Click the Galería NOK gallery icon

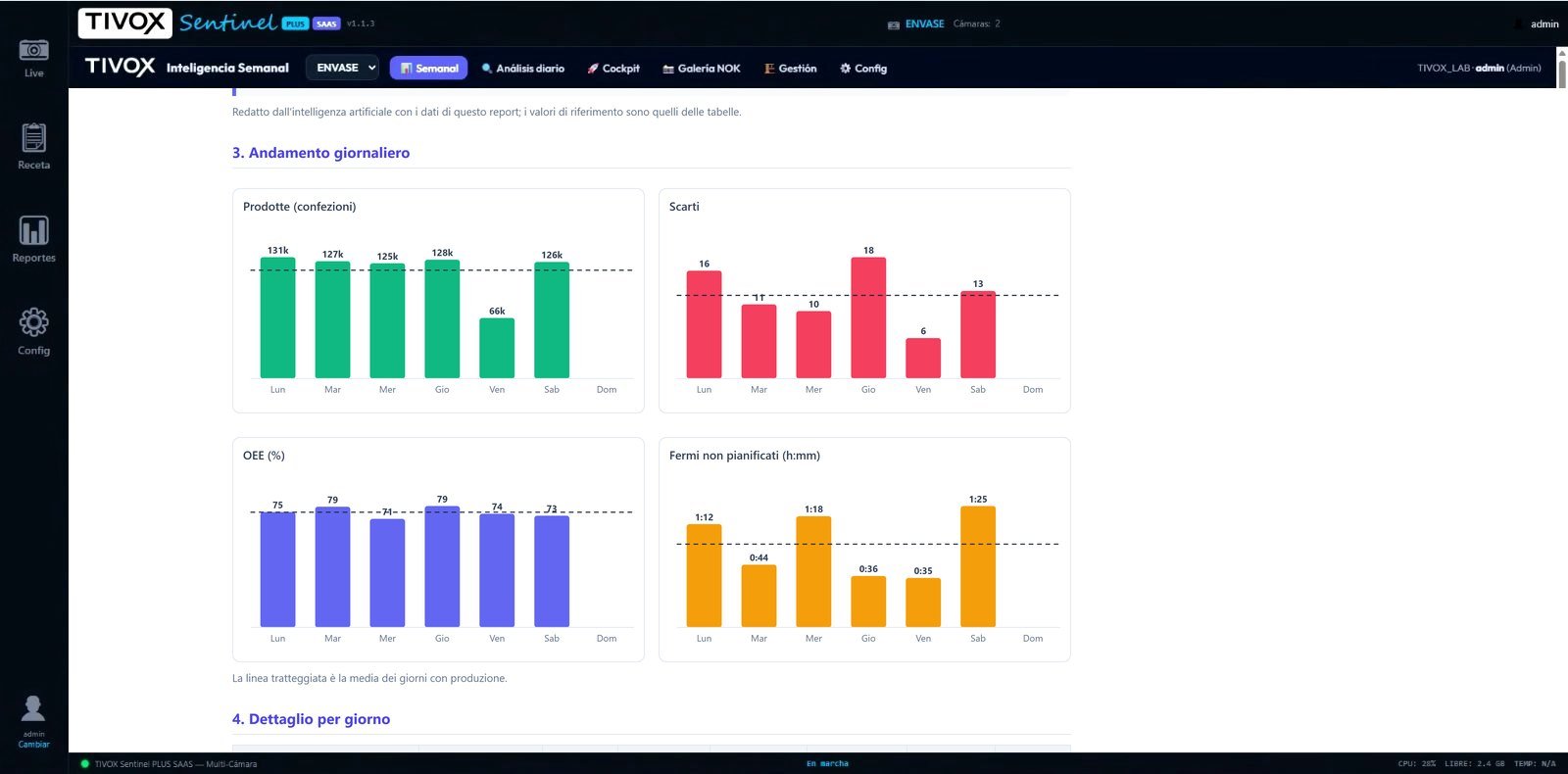point(668,69)
